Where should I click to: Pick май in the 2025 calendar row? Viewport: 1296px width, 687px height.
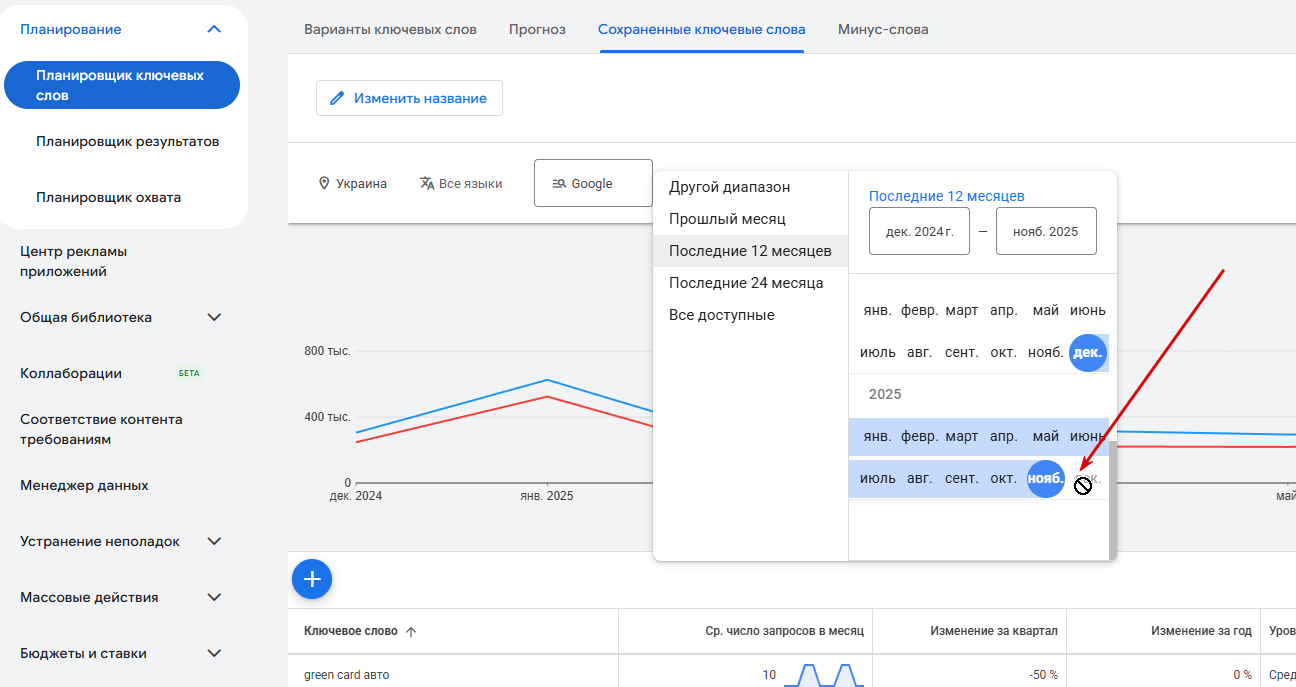(x=1046, y=437)
